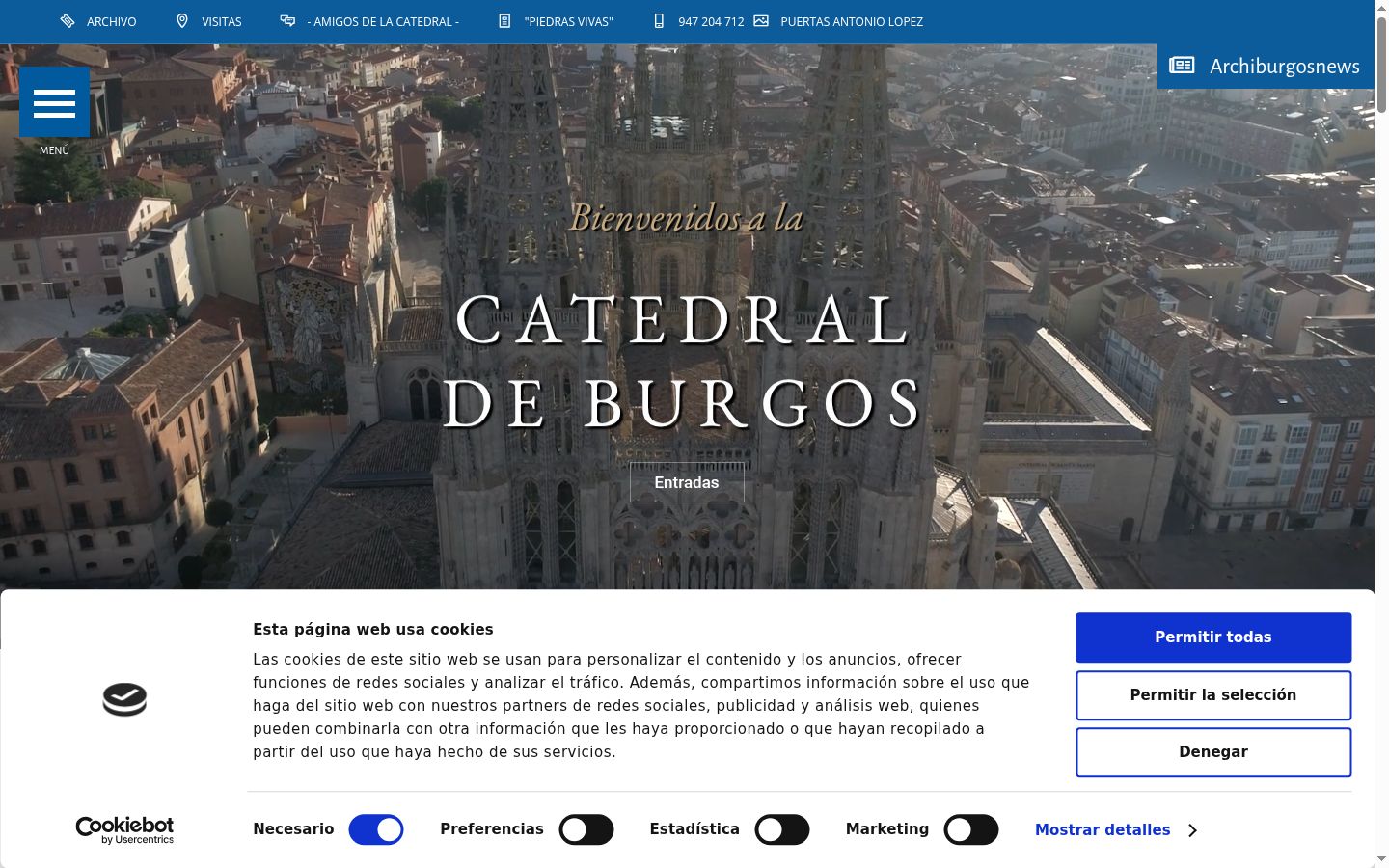Screen dimensions: 1389x868
Task: Click 'Esta página web usa cookies' heading
Action: [x=373, y=629]
